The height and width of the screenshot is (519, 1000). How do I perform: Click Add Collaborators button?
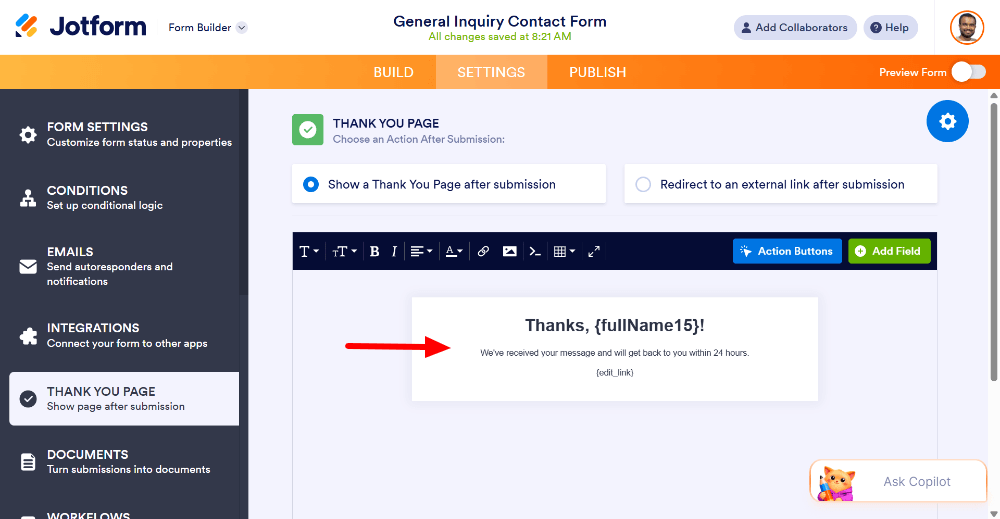click(795, 27)
